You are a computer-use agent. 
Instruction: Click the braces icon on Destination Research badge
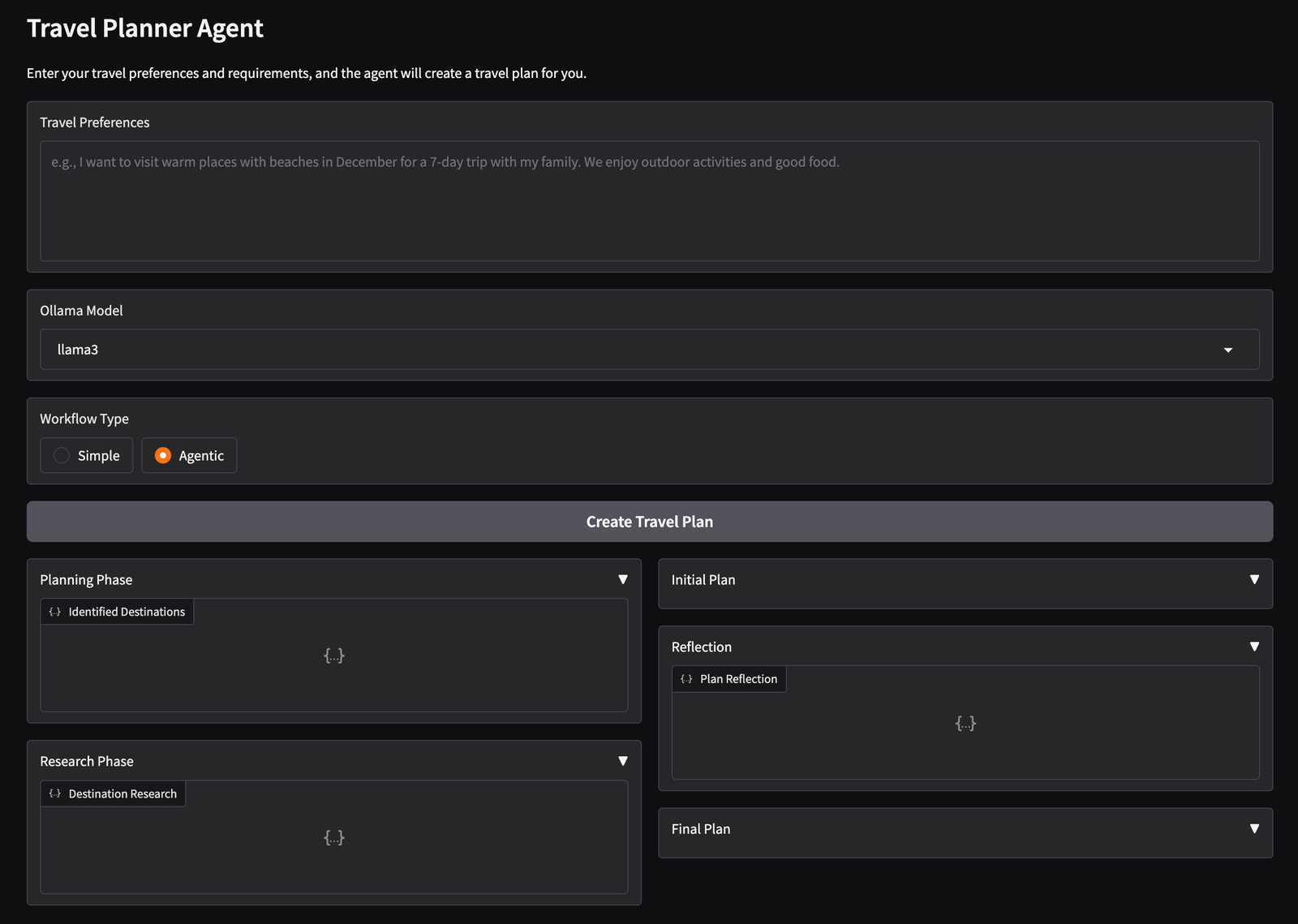(x=54, y=793)
